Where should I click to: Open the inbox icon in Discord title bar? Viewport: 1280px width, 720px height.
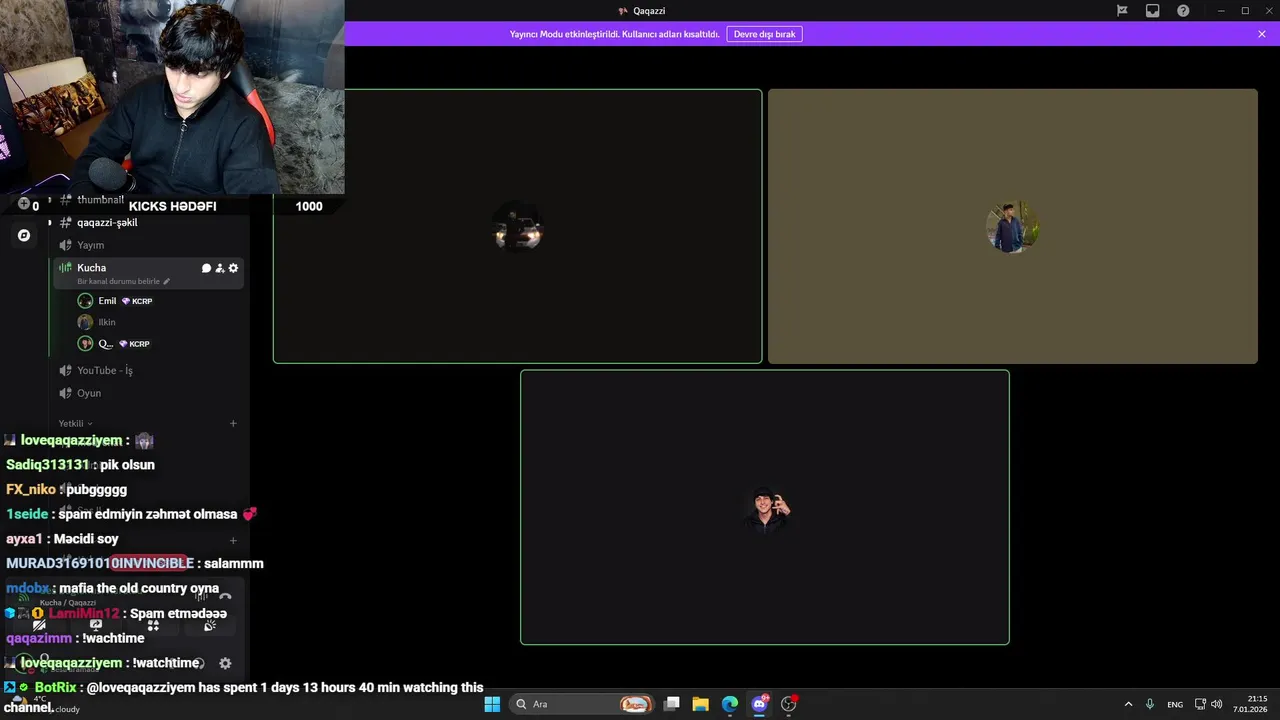click(1152, 11)
